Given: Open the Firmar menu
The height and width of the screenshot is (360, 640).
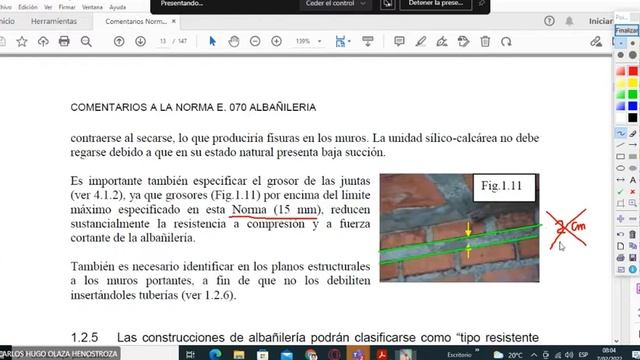Looking at the screenshot, I should tap(67, 7).
